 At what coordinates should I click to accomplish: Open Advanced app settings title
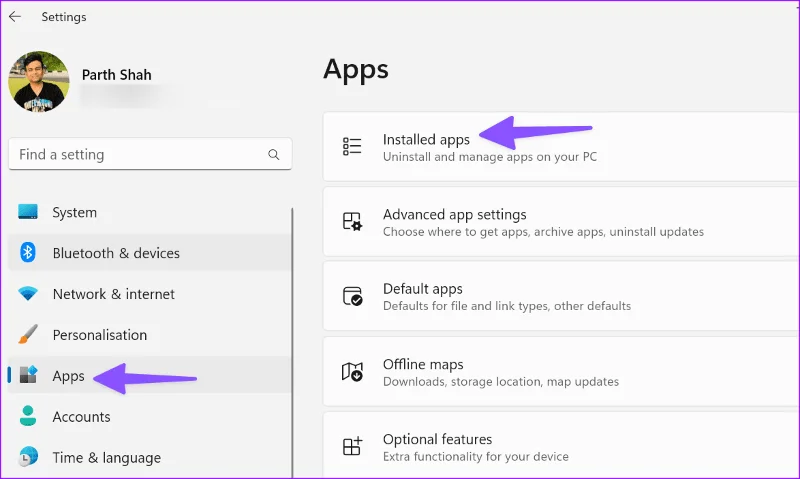[455, 214]
